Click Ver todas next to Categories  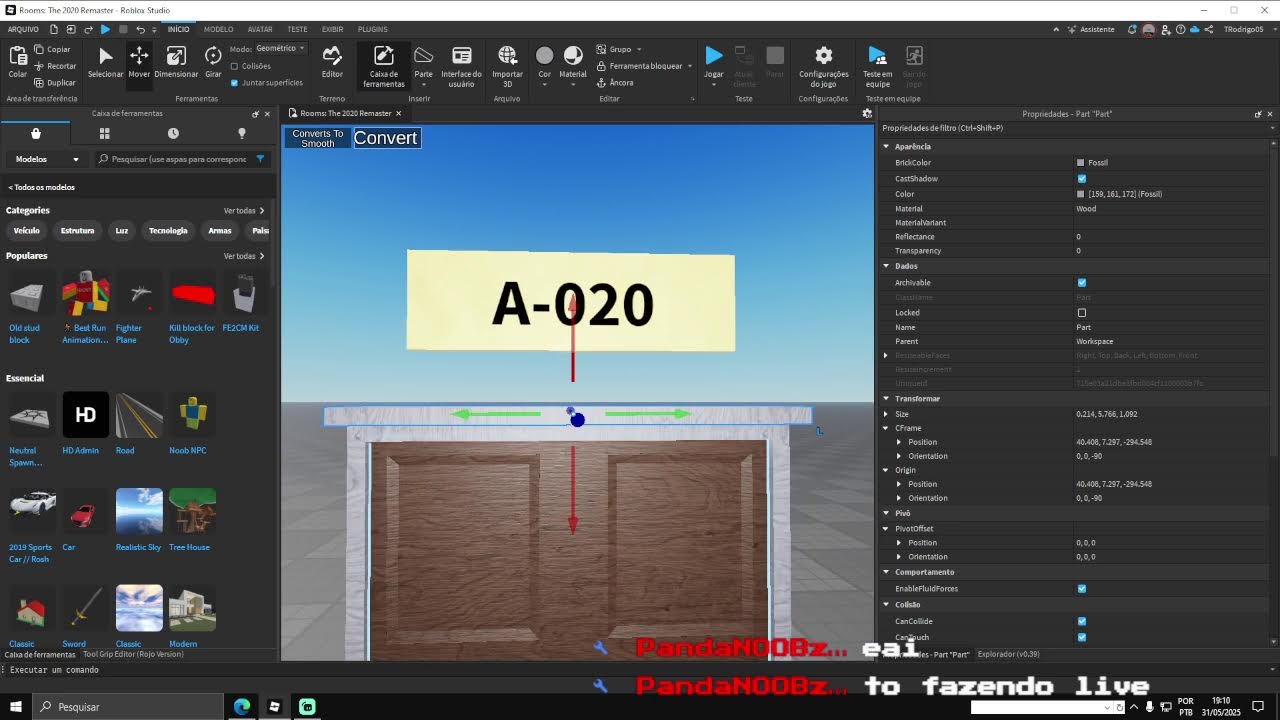click(244, 211)
